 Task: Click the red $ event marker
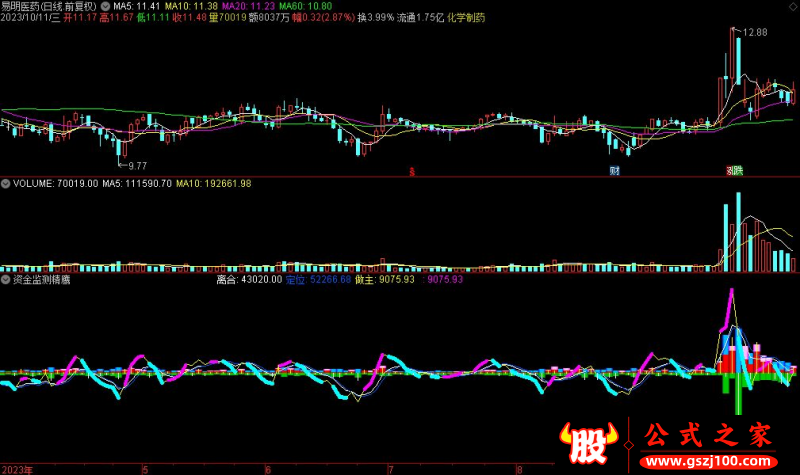click(412, 171)
